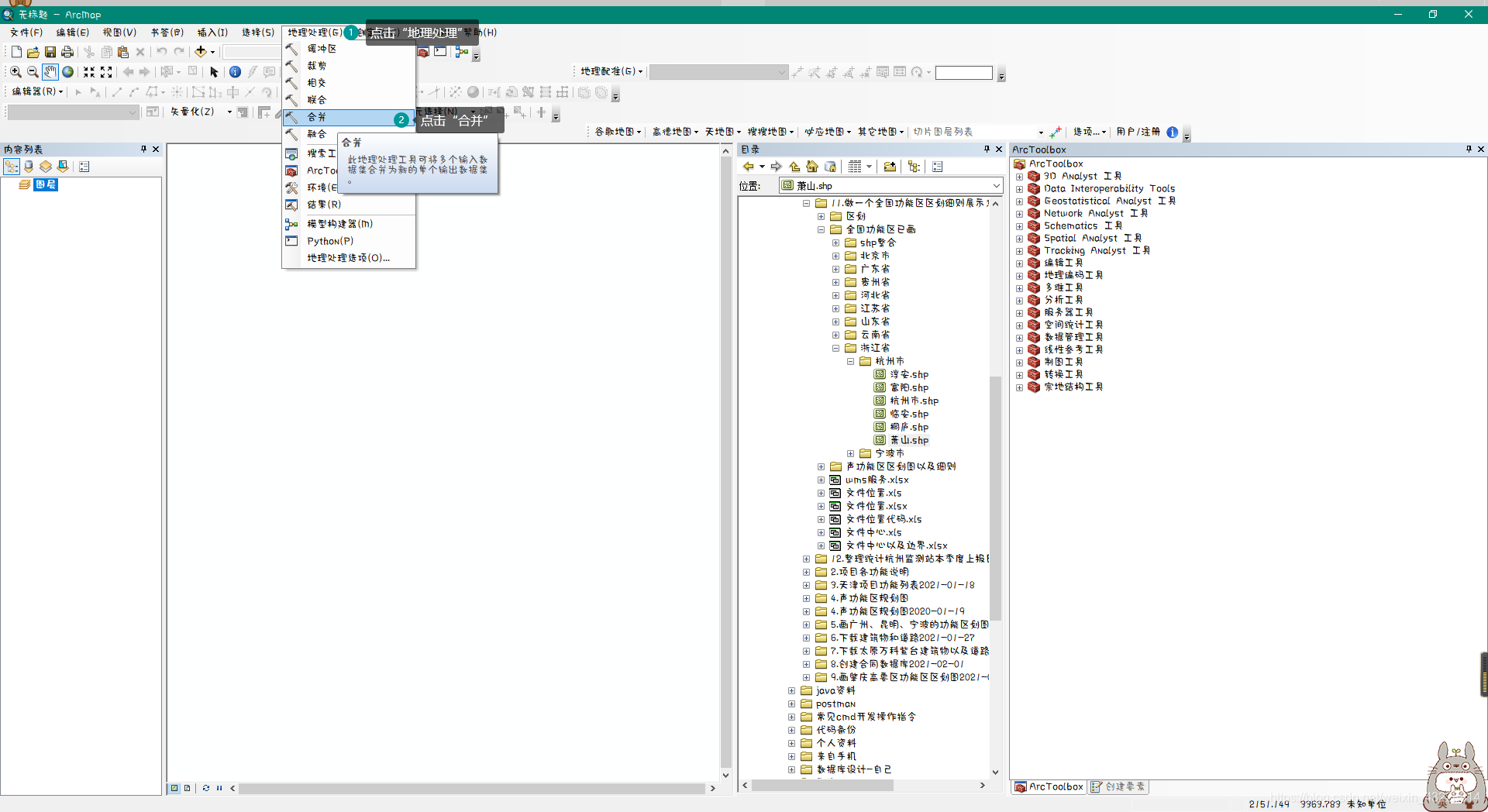This screenshot has width=1488, height=812.
Task: Open the 编辑器 dropdown
Action: click(37, 91)
